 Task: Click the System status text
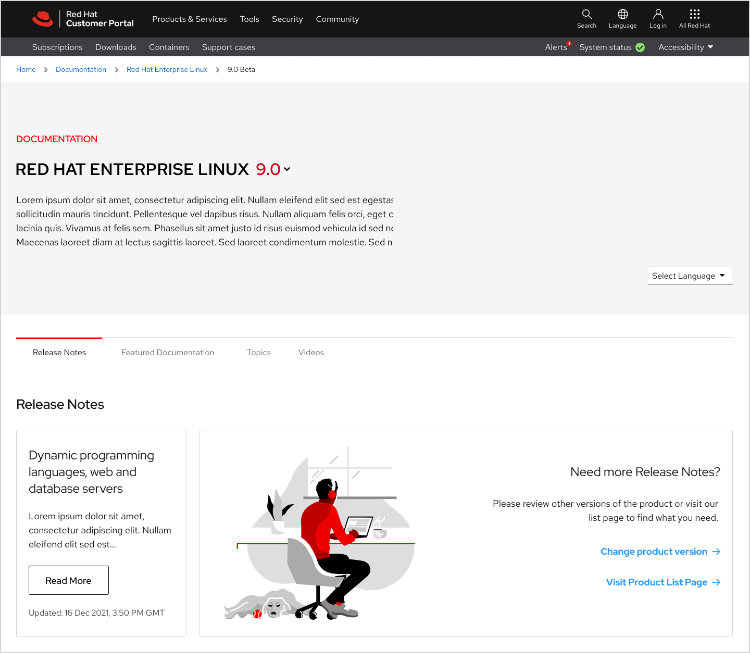605,47
